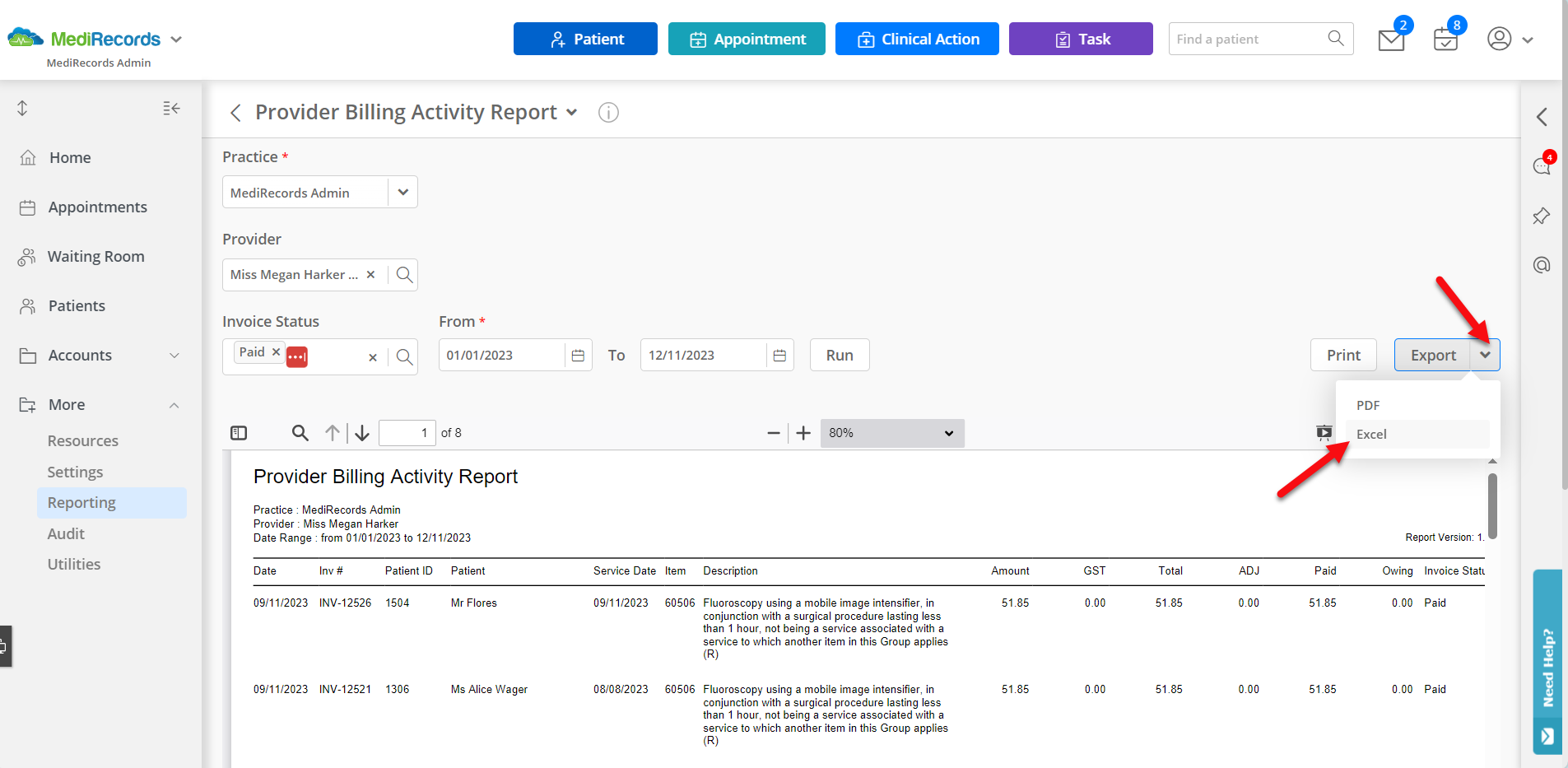This screenshot has height=768, width=1568.
Task: Remove Miss Megan Harker provider selection
Action: [x=370, y=275]
